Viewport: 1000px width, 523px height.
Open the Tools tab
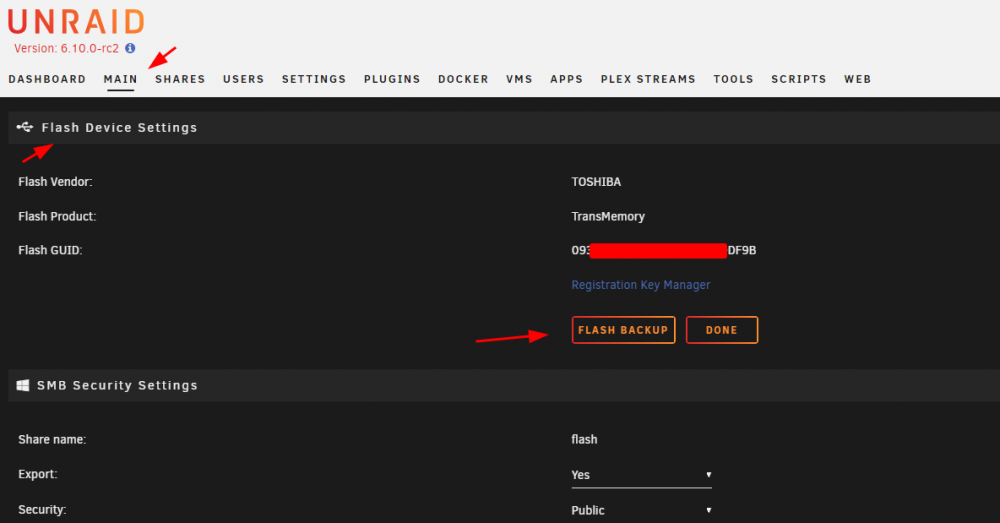[x=733, y=79]
